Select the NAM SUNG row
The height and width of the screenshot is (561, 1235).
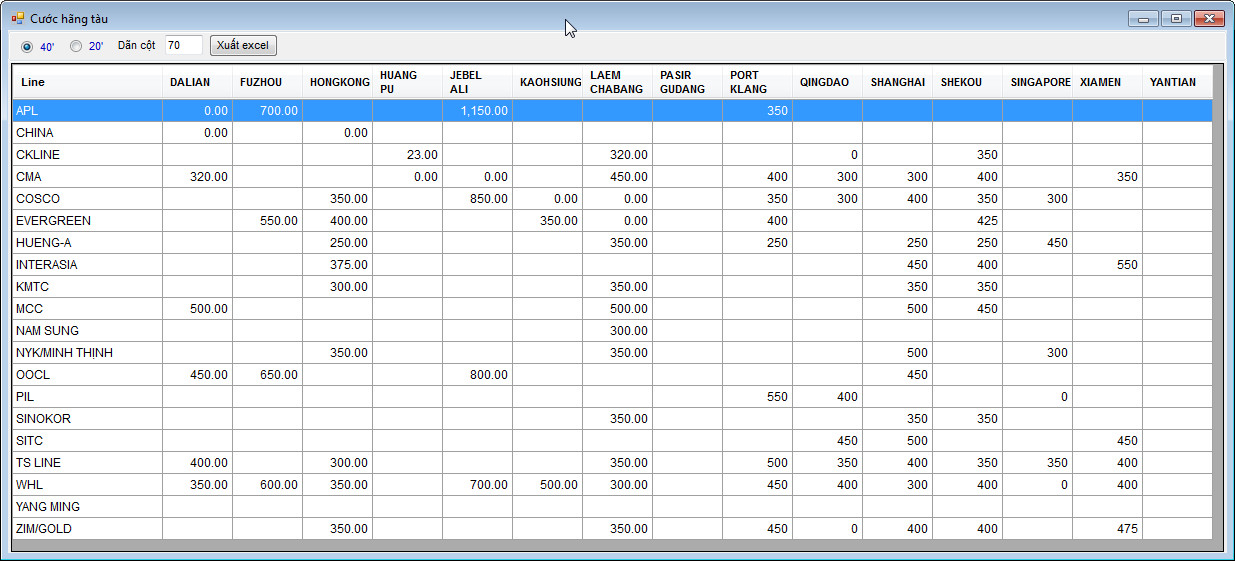pos(612,330)
